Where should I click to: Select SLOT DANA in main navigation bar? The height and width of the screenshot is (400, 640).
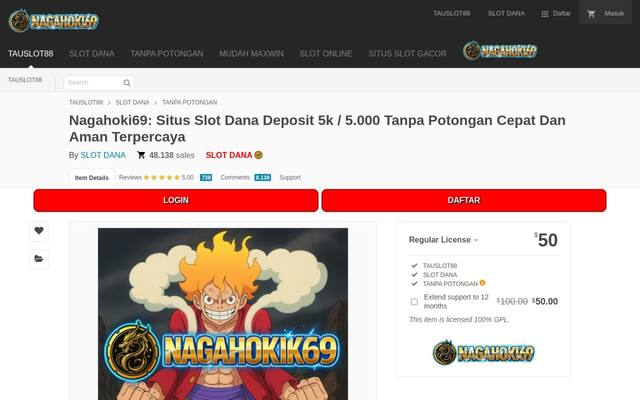(x=92, y=53)
